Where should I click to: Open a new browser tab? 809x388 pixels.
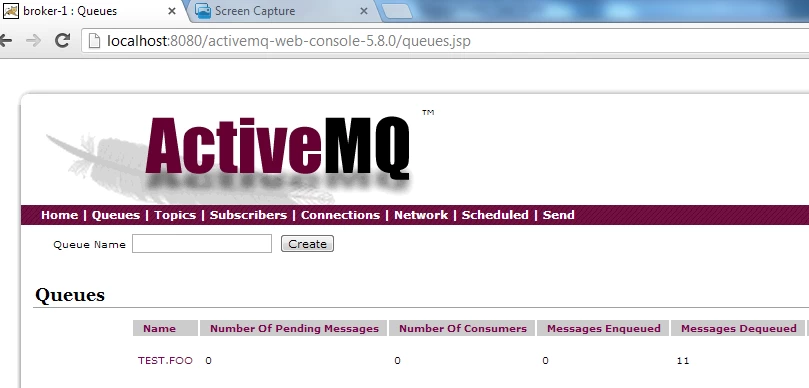pos(397,11)
